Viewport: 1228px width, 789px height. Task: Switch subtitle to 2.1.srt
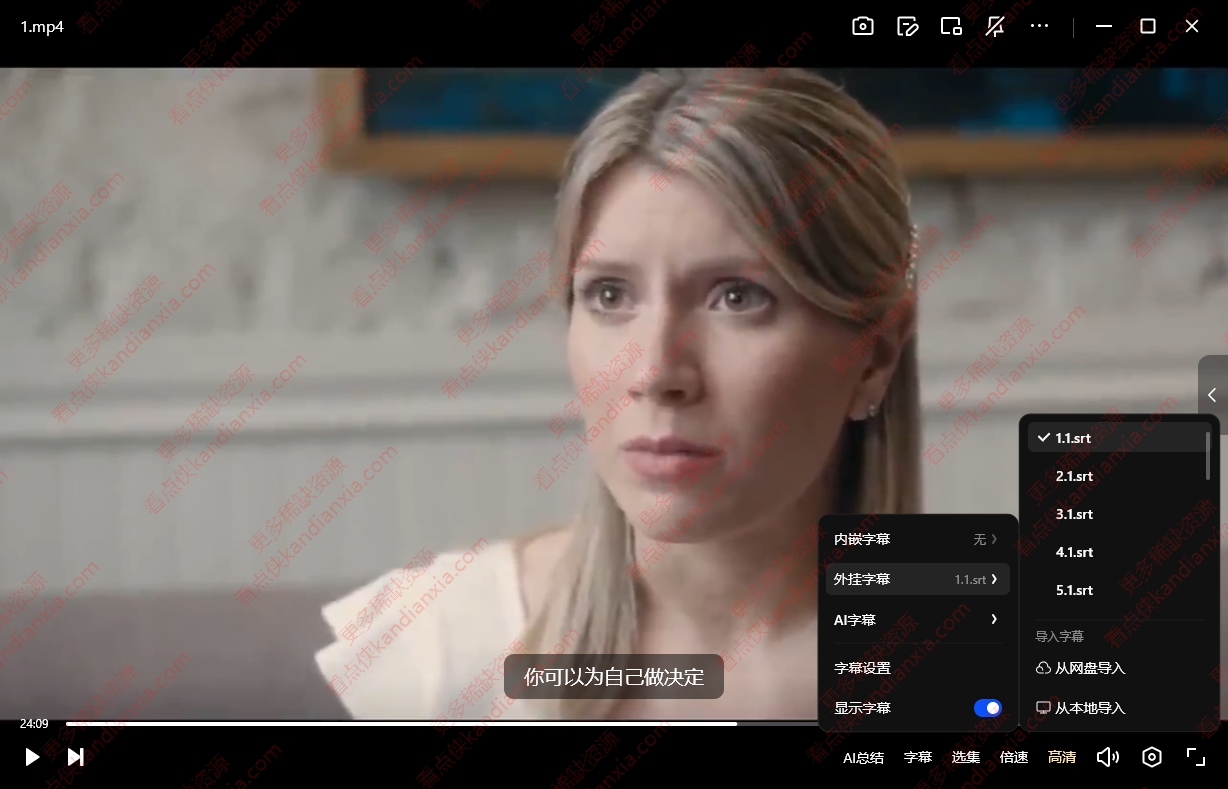pos(1074,476)
